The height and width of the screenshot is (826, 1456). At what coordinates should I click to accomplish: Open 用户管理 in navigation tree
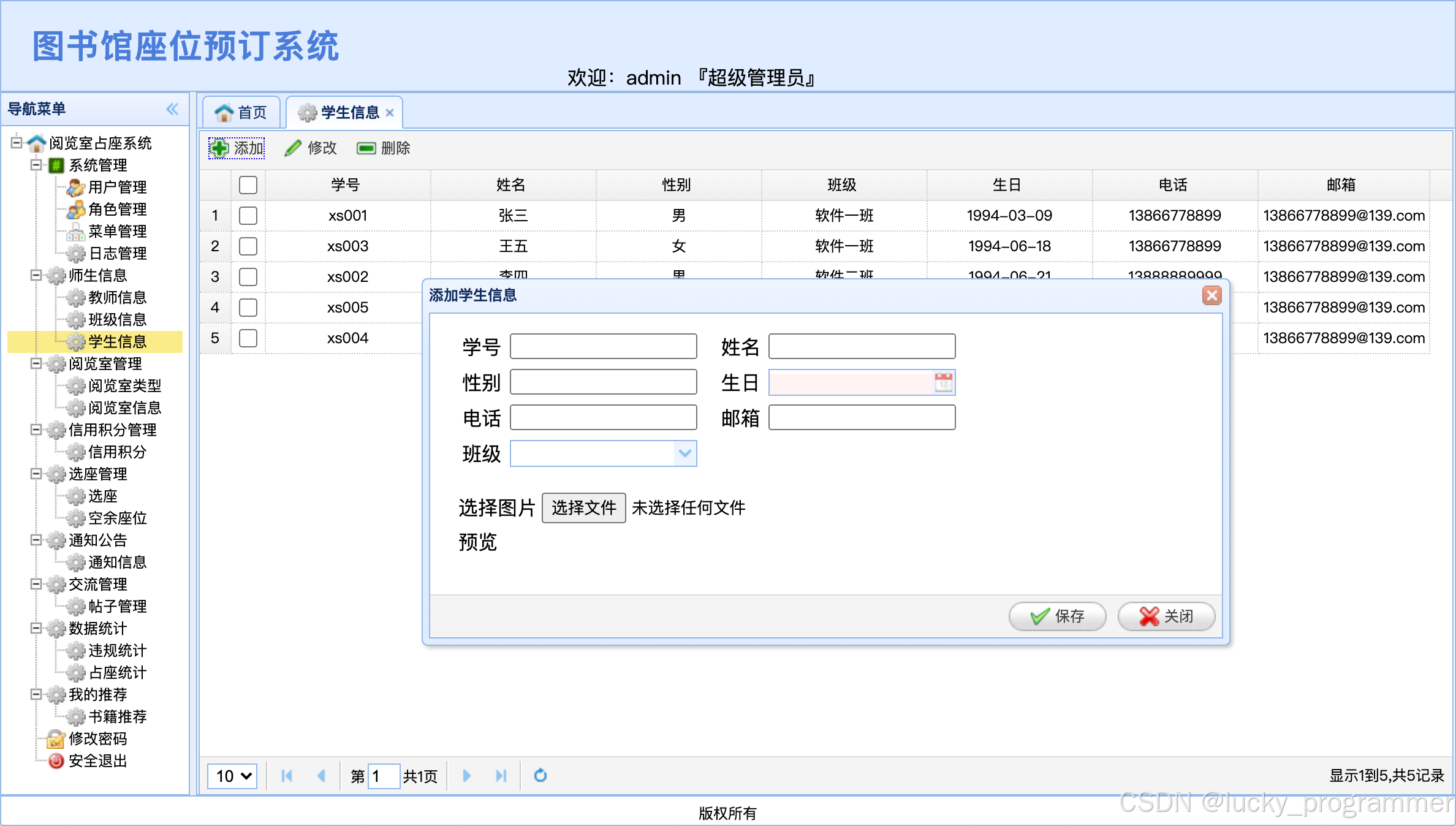click(x=116, y=187)
